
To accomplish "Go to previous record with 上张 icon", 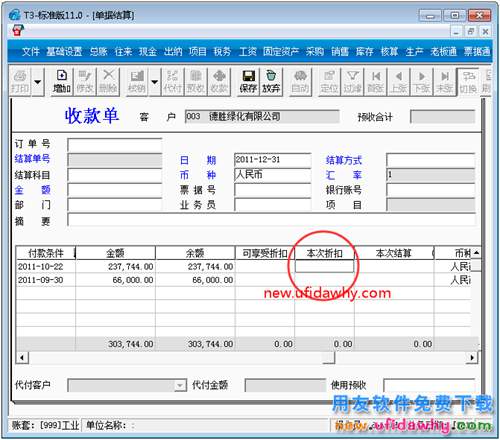I will coord(399,82).
